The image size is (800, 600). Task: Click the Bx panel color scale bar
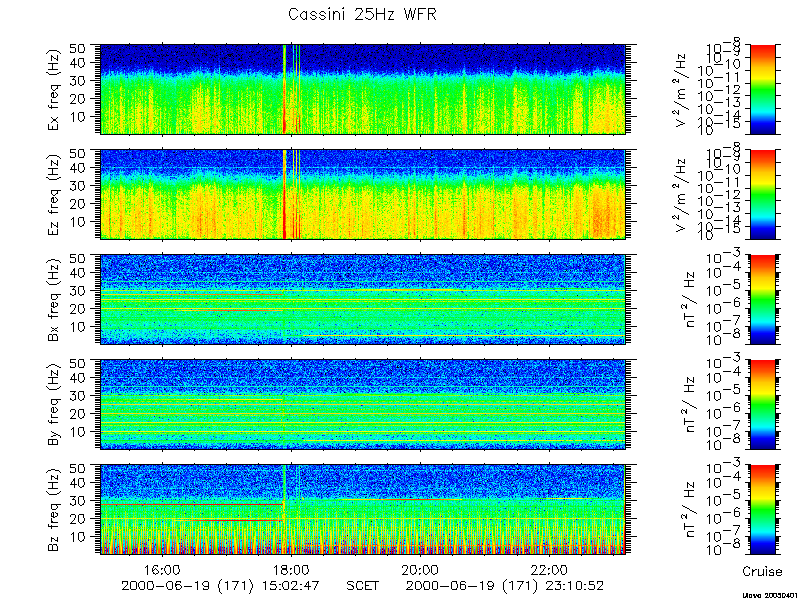[x=762, y=299]
